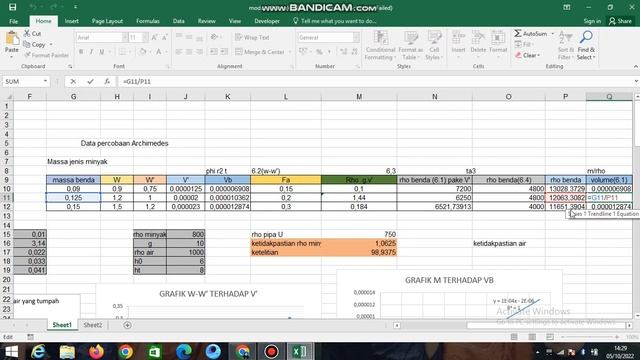Click the Sign in link
The width and height of the screenshot is (640, 360).
pyautogui.click(x=592, y=21)
